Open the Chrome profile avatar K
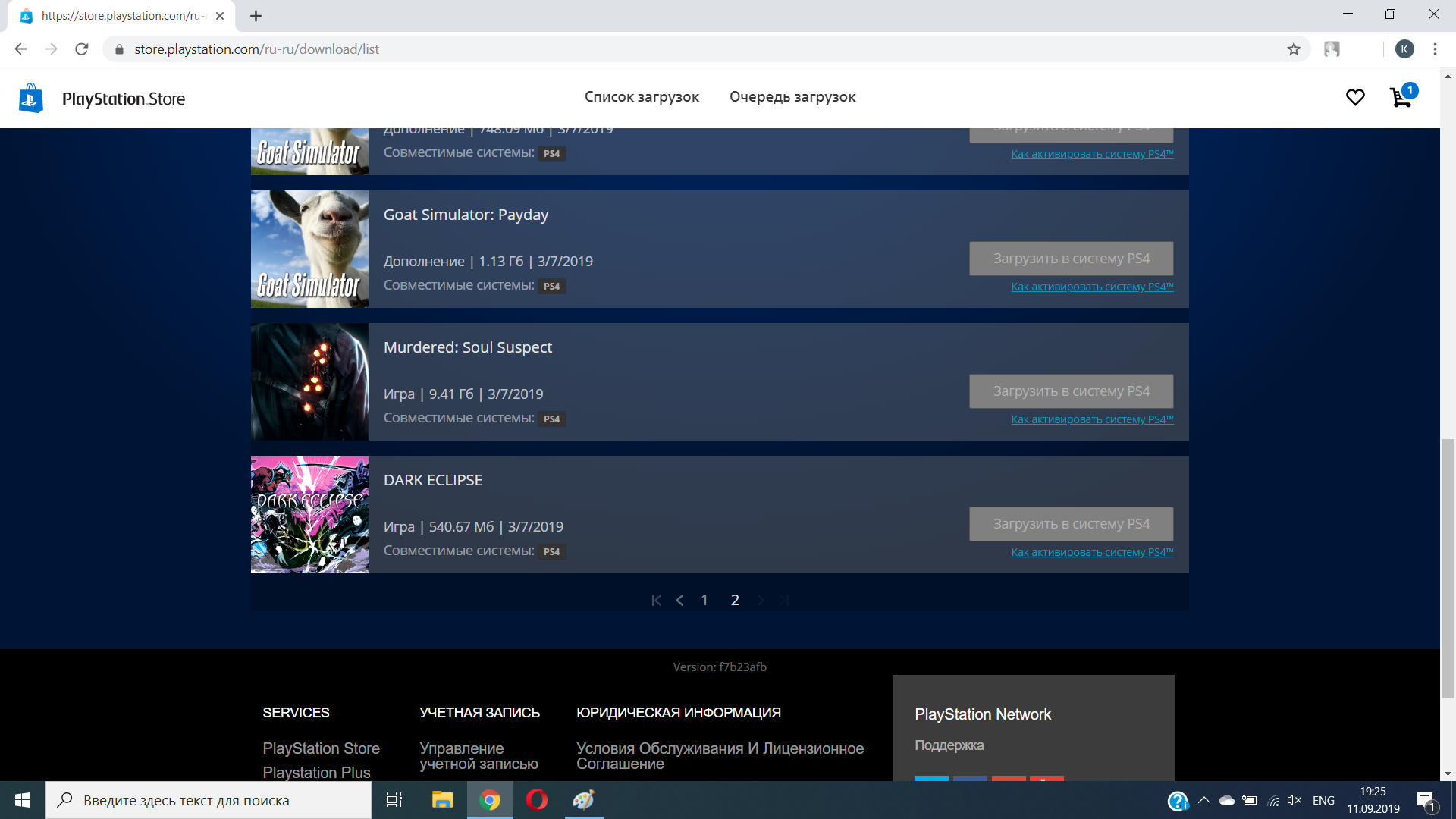The height and width of the screenshot is (819, 1456). pyautogui.click(x=1404, y=49)
